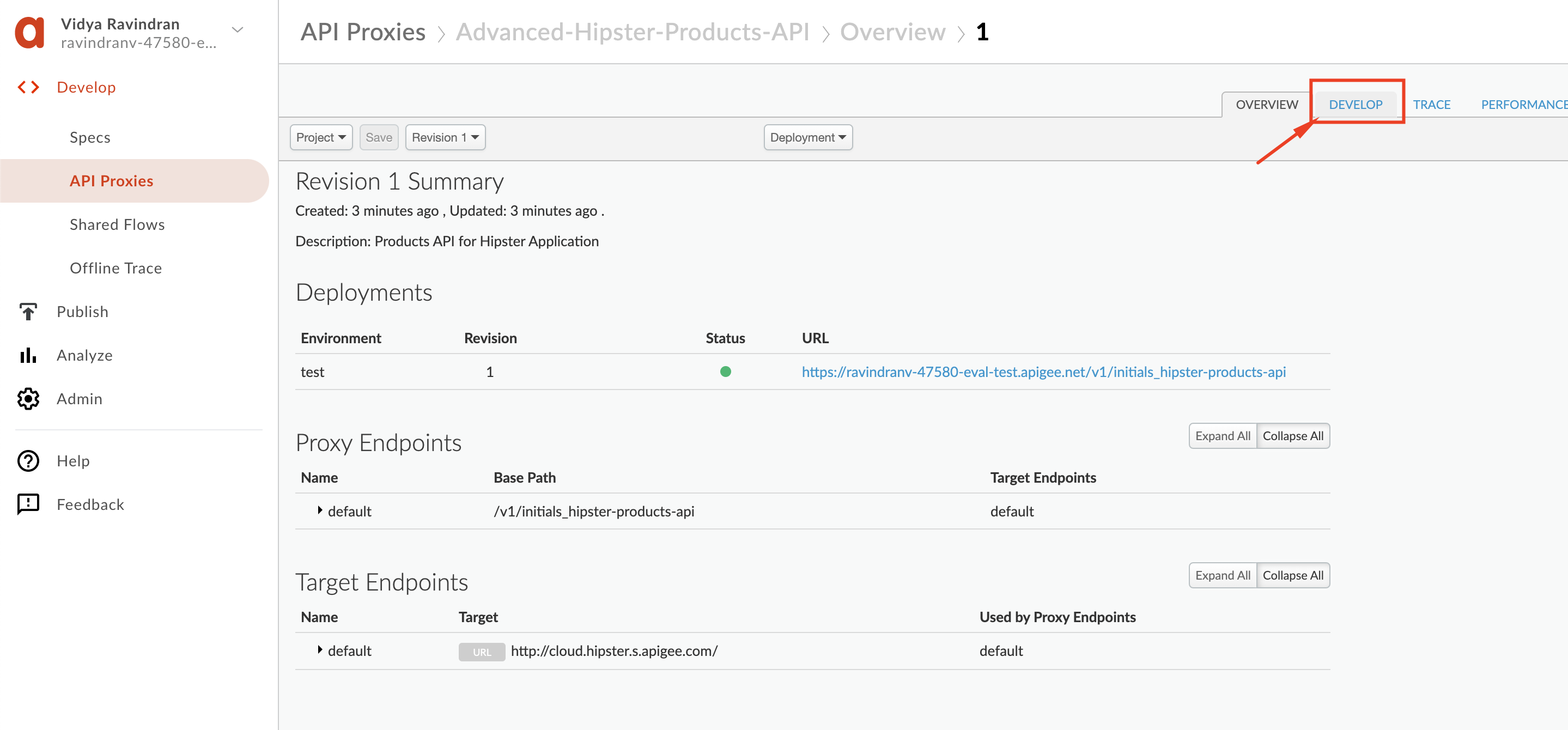
Task: Switch to the PERFORMANCE tab
Action: pyautogui.click(x=1523, y=105)
